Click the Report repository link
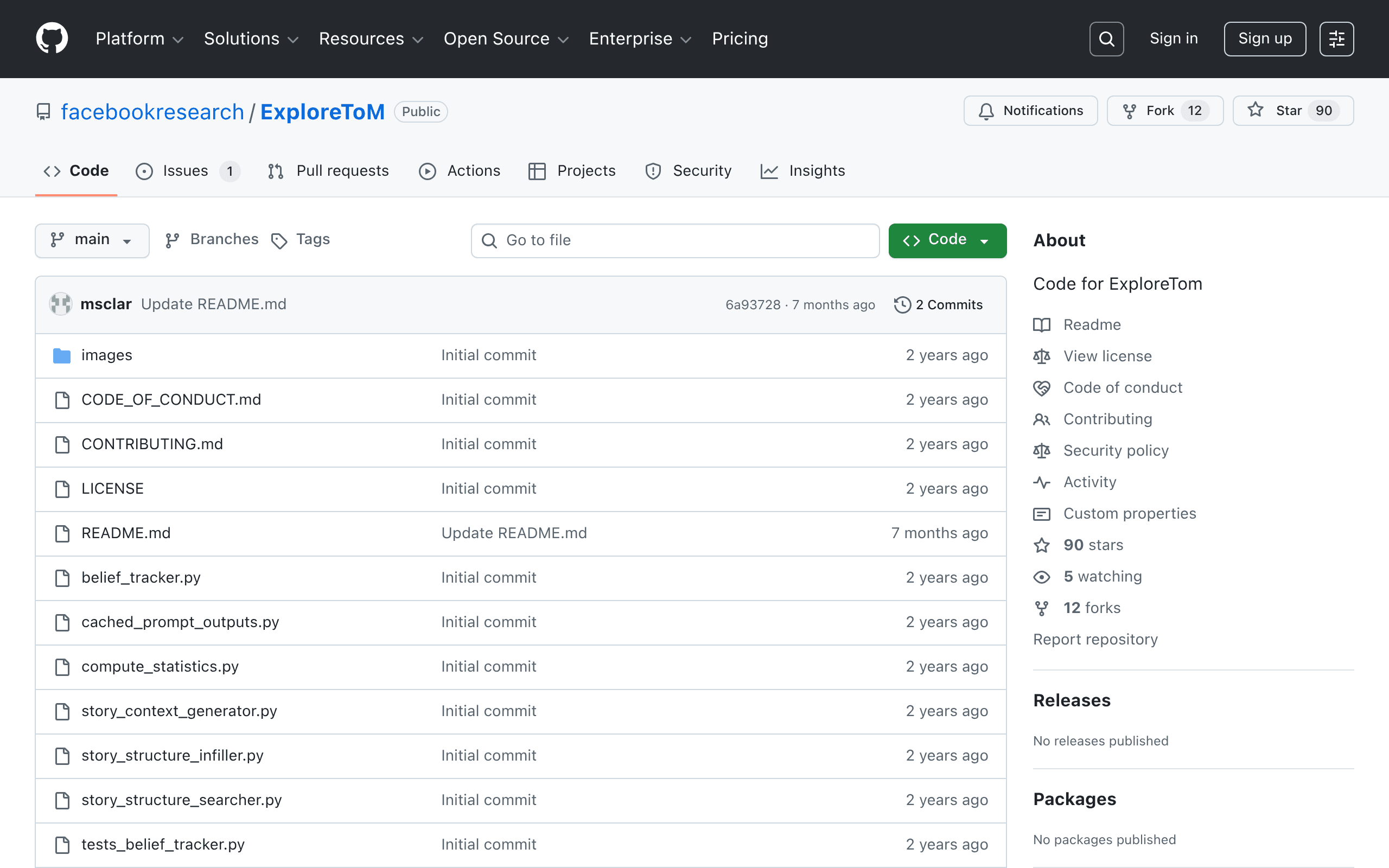Viewport: 1389px width, 868px height. point(1095,640)
